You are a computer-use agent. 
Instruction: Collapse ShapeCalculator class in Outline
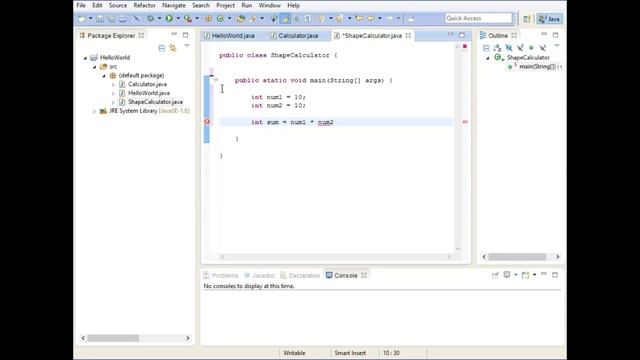pos(488,58)
